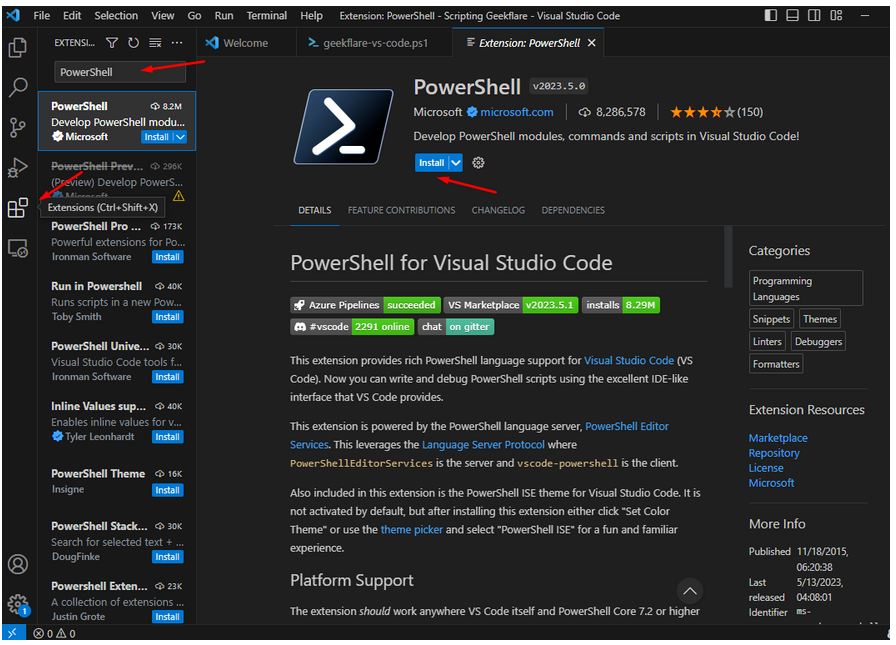
Task: Expand Install dropdown arrow on extension page
Action: pos(455,163)
